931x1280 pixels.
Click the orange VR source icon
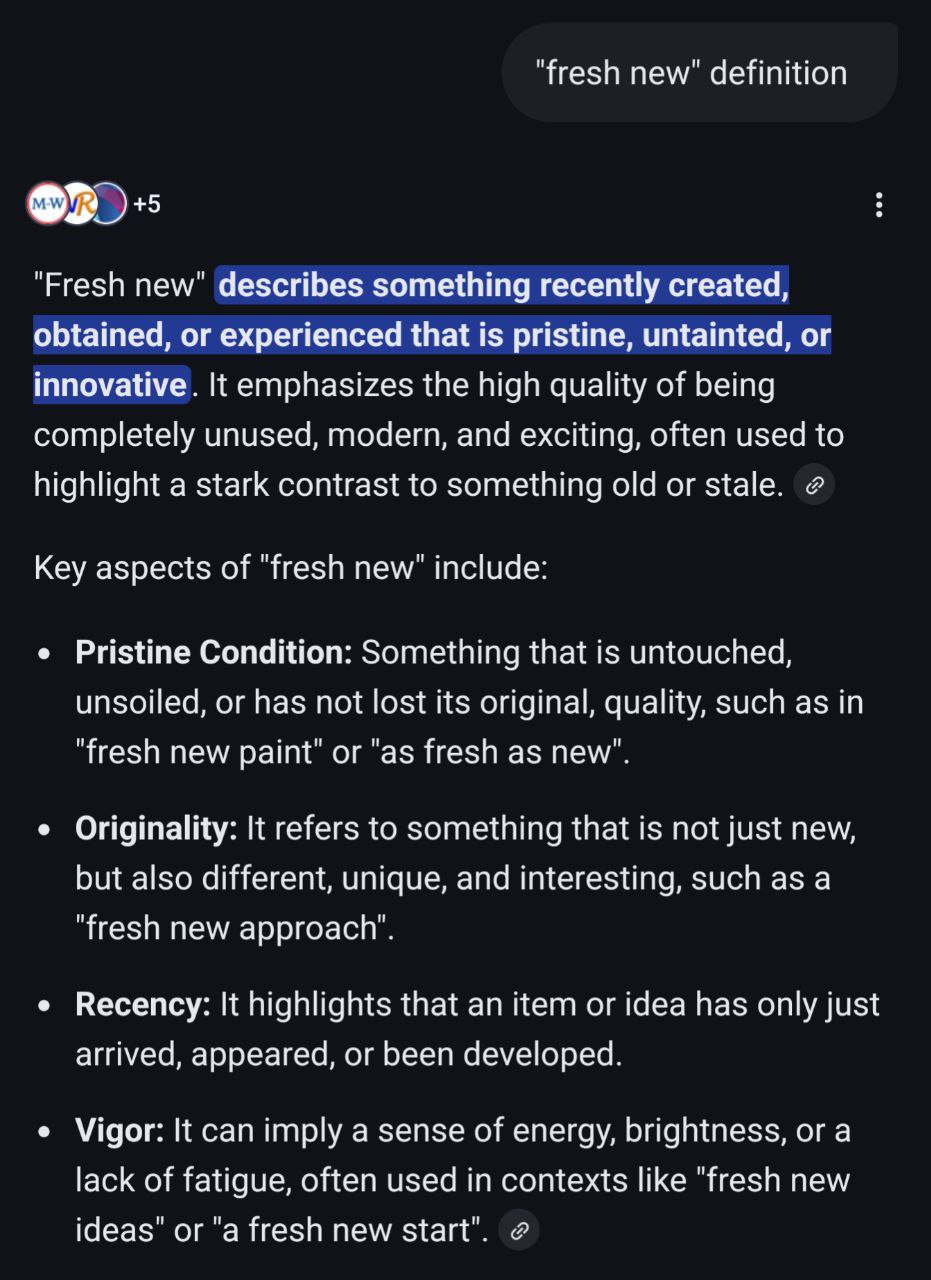(78, 204)
